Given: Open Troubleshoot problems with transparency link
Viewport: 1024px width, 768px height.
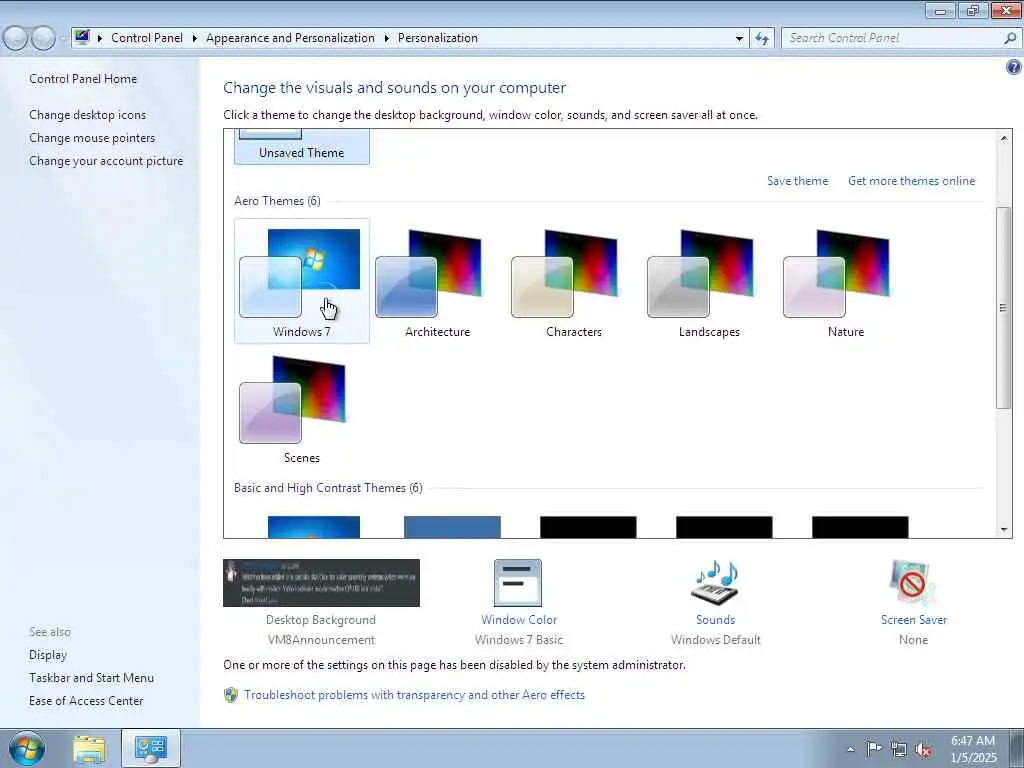Looking at the screenshot, I should click(x=414, y=695).
